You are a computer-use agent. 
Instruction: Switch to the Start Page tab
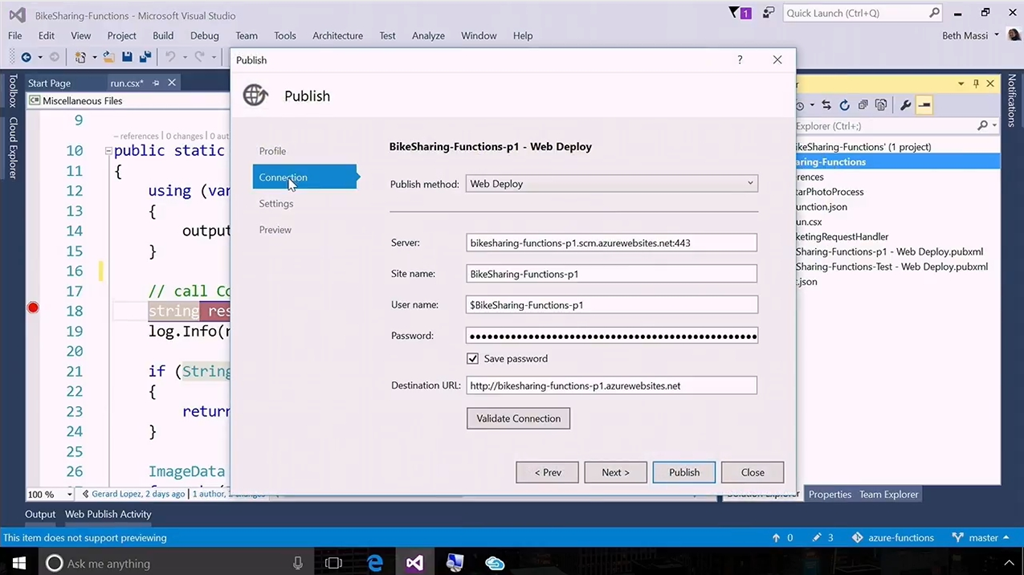pyautogui.click(x=49, y=83)
